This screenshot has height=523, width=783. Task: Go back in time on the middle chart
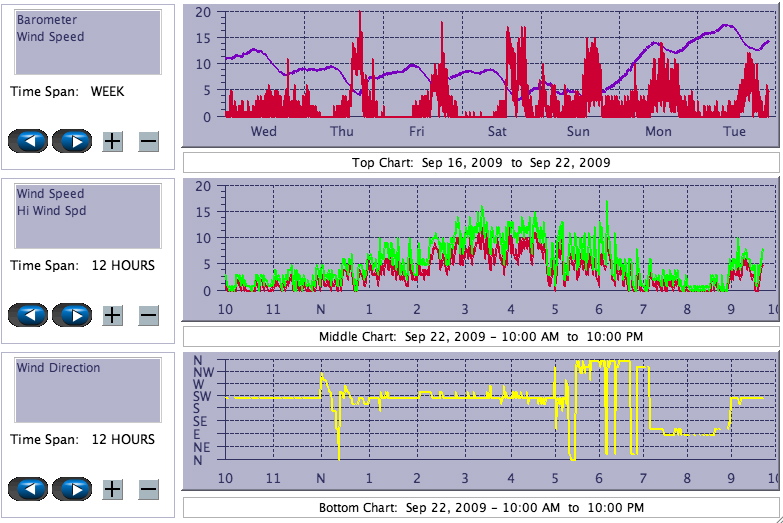tap(28, 315)
